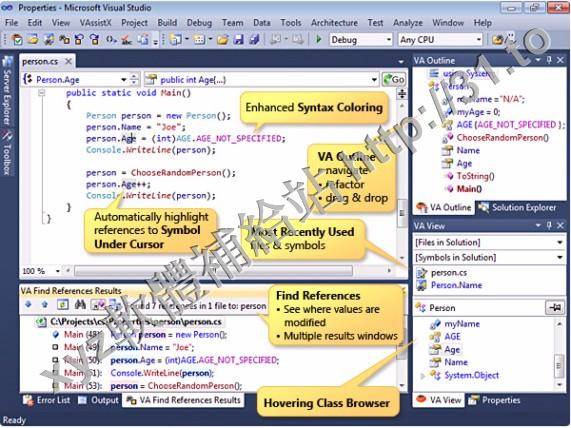
Task: Click the Open File folder toolbar icon
Action: click(x=223, y=39)
